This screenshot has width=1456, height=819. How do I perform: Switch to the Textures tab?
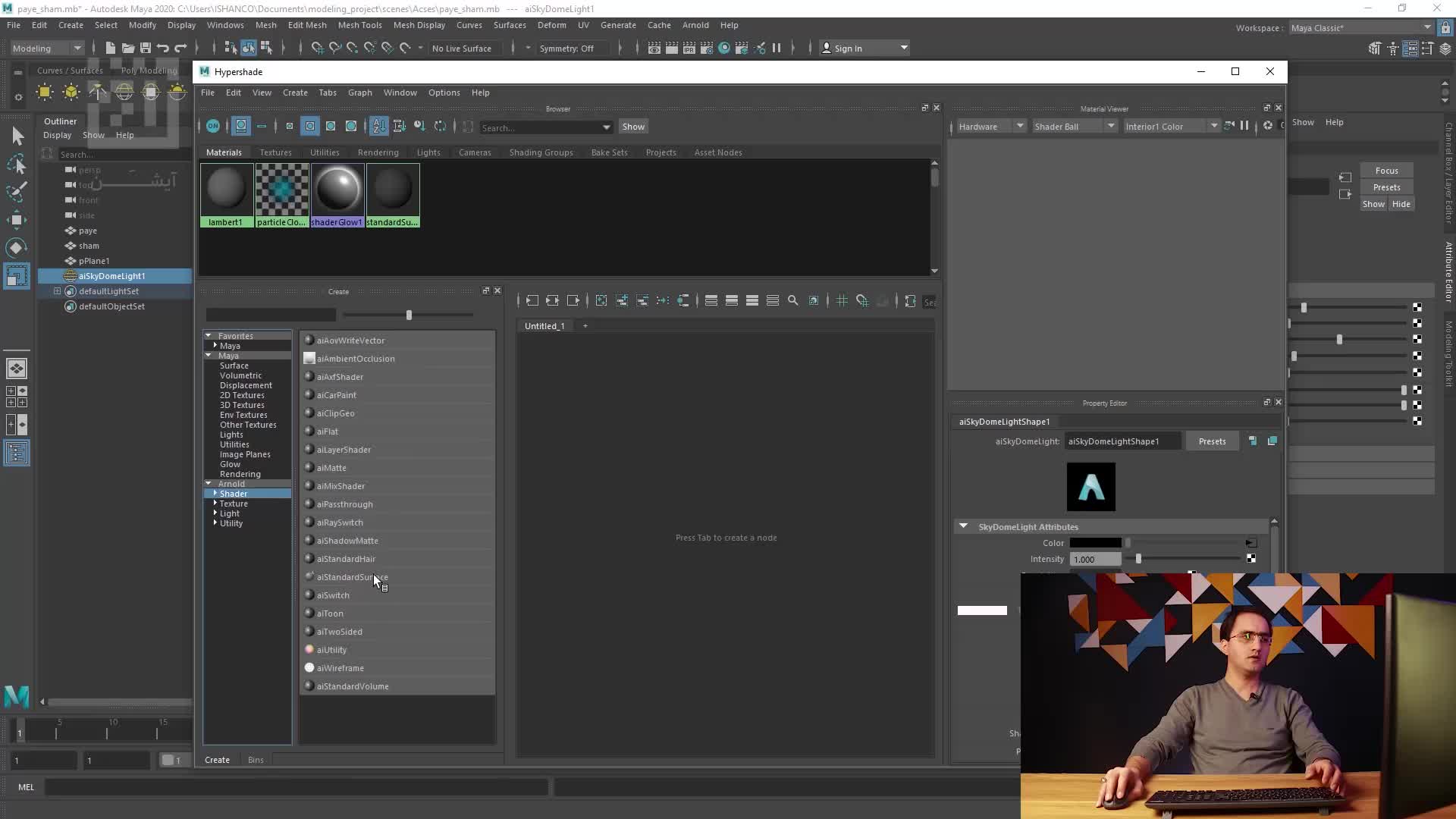275,152
